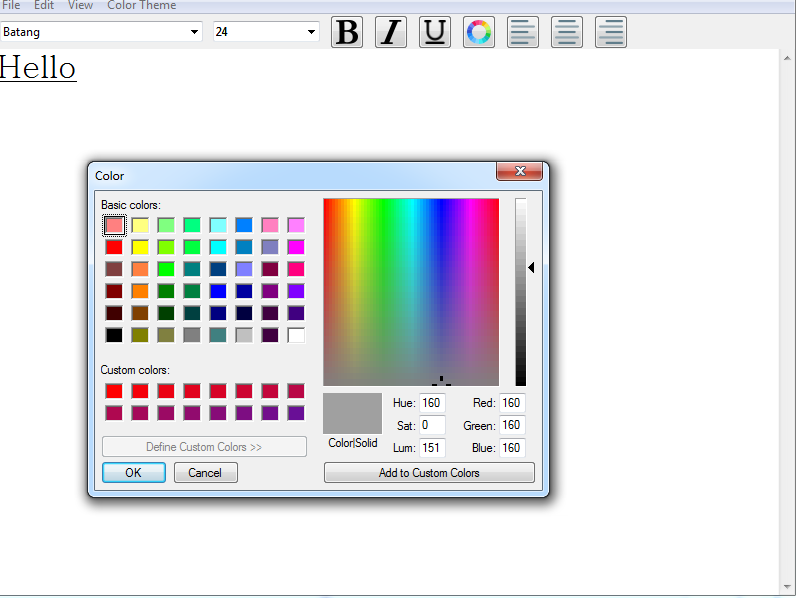Toggle Italic formatting in toolbar
This screenshot has width=796, height=598.
click(390, 32)
